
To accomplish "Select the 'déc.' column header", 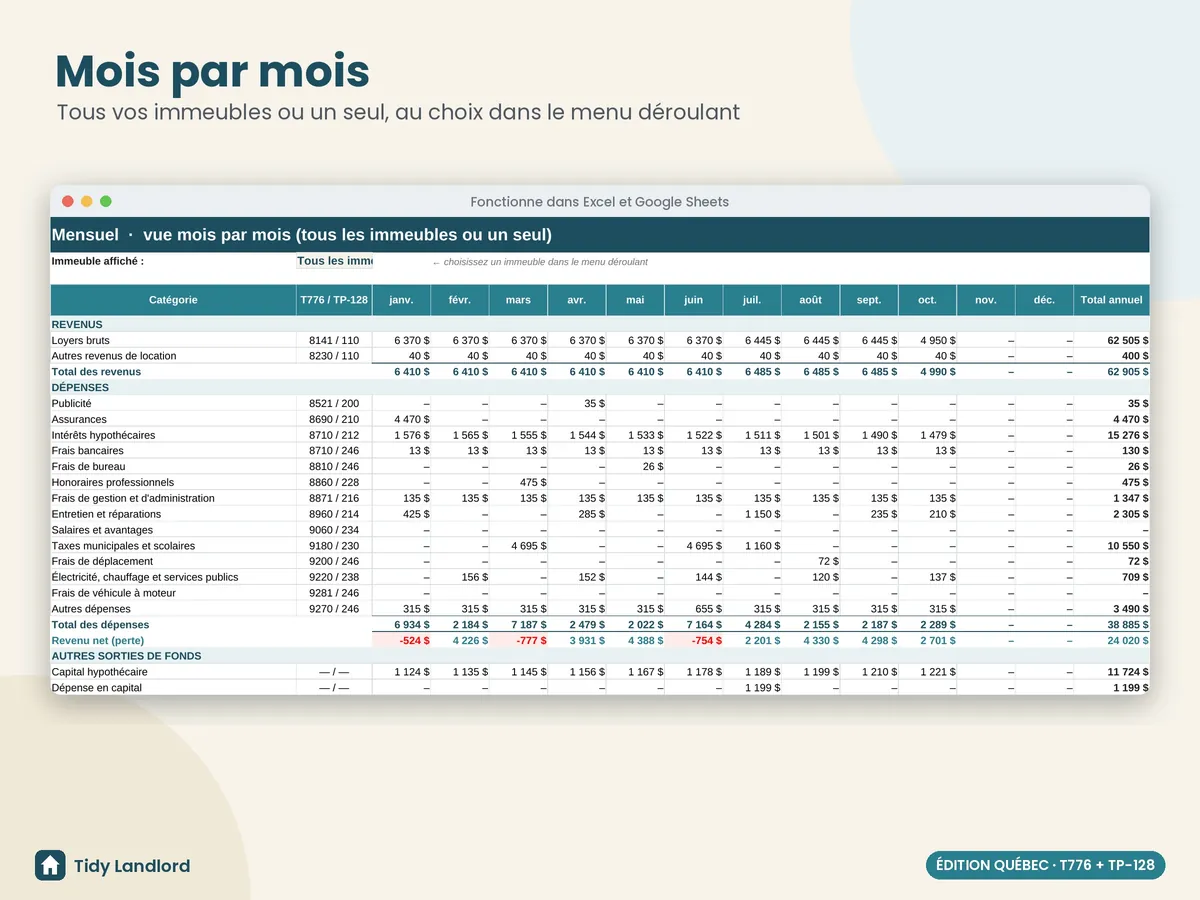I will coord(1045,300).
